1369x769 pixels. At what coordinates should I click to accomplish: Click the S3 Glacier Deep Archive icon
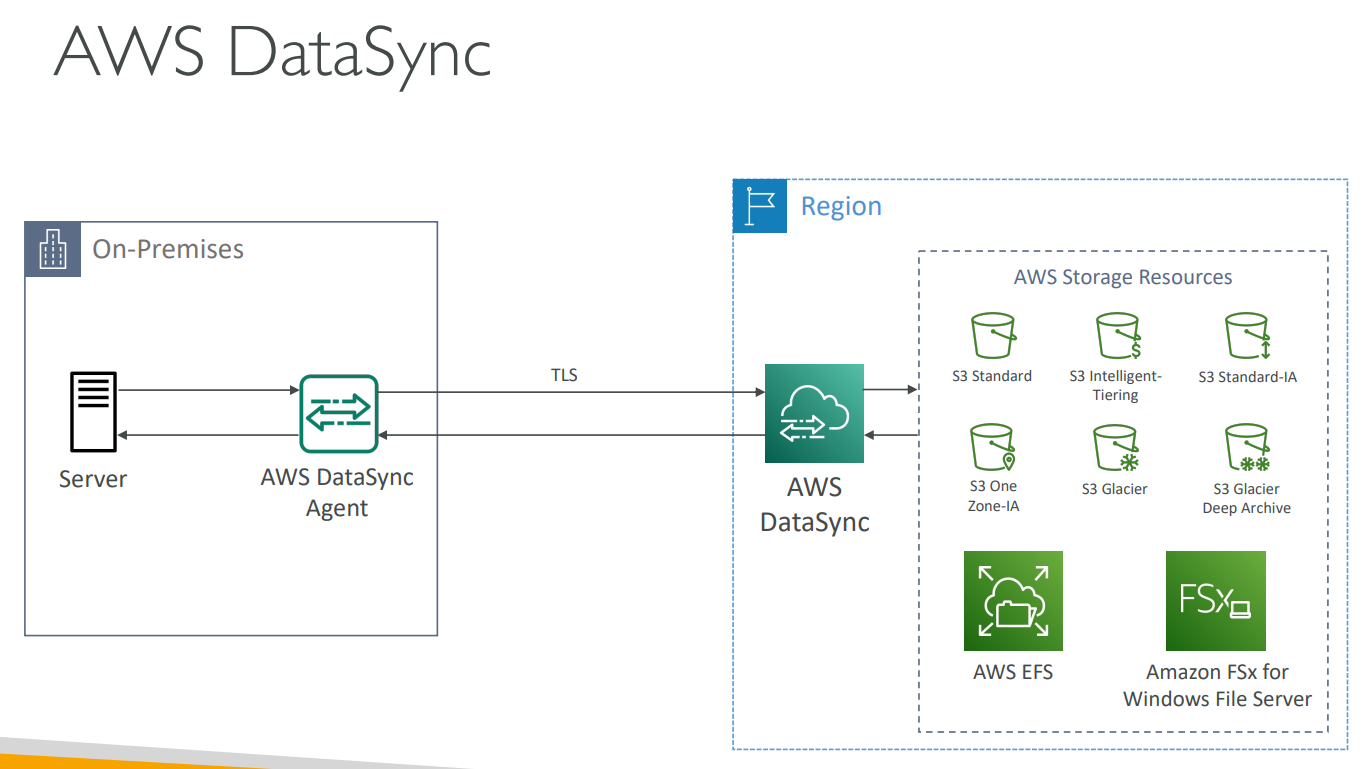click(1247, 448)
